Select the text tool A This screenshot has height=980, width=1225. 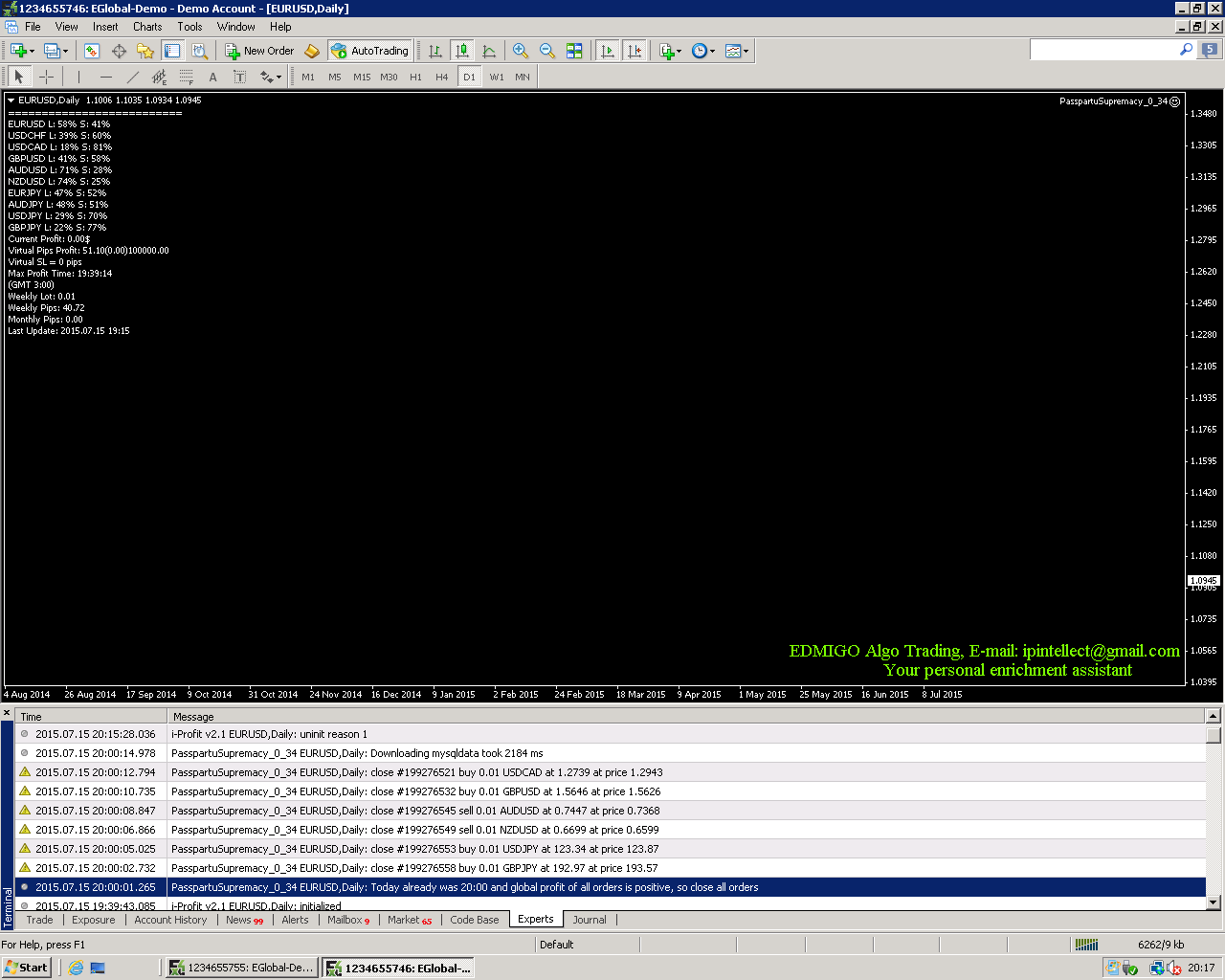[x=212, y=77]
